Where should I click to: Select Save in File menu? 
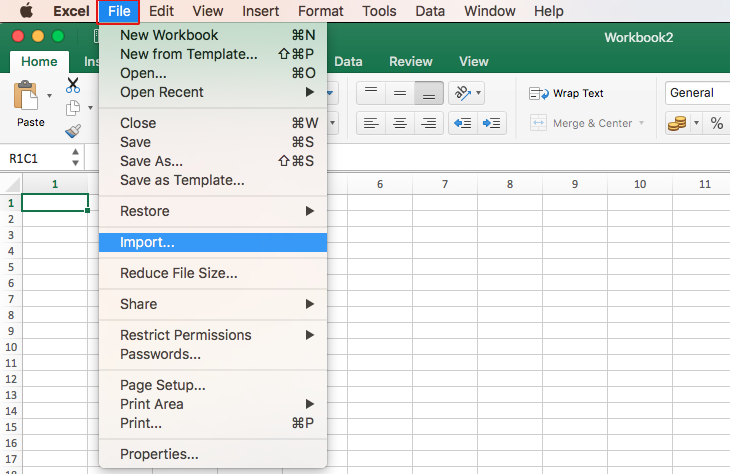(213, 142)
